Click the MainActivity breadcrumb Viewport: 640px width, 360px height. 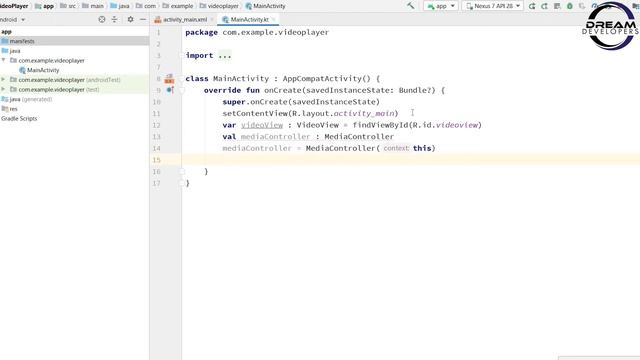coord(265,6)
